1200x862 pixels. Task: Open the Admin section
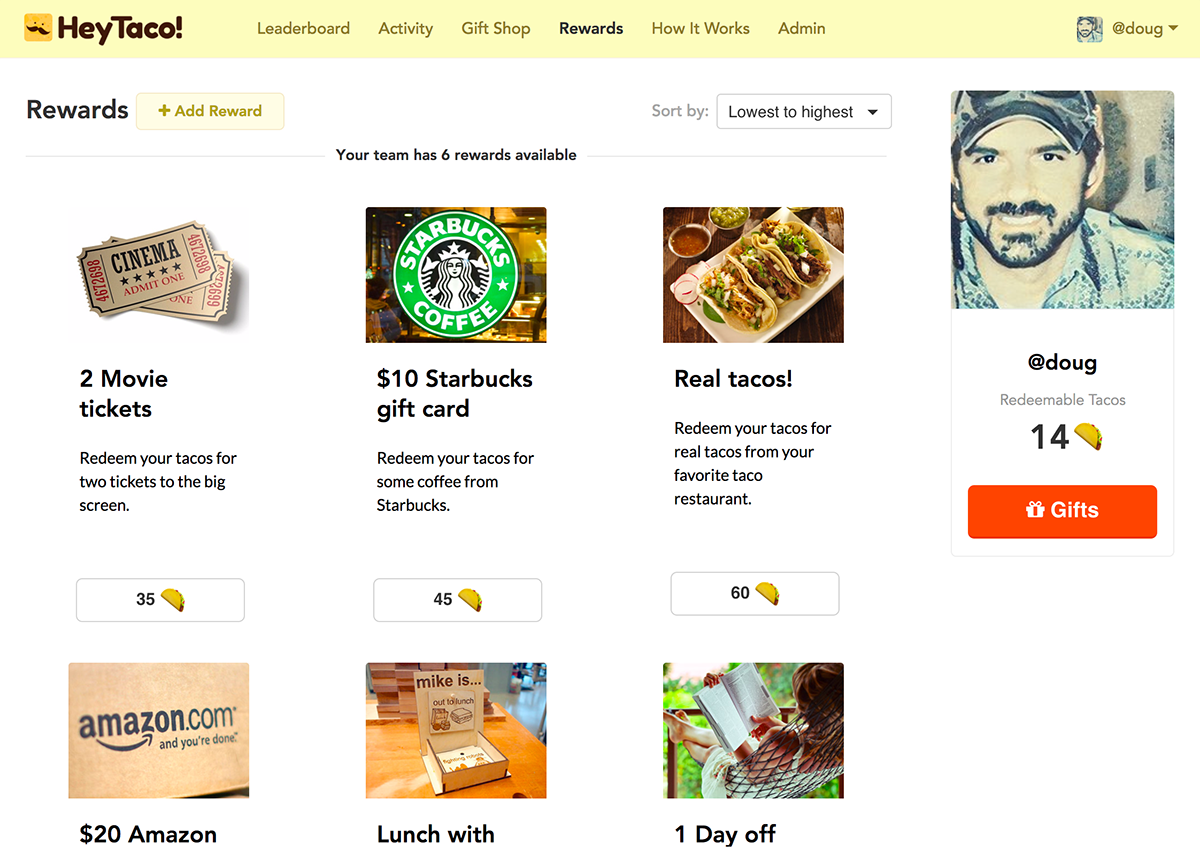(801, 28)
